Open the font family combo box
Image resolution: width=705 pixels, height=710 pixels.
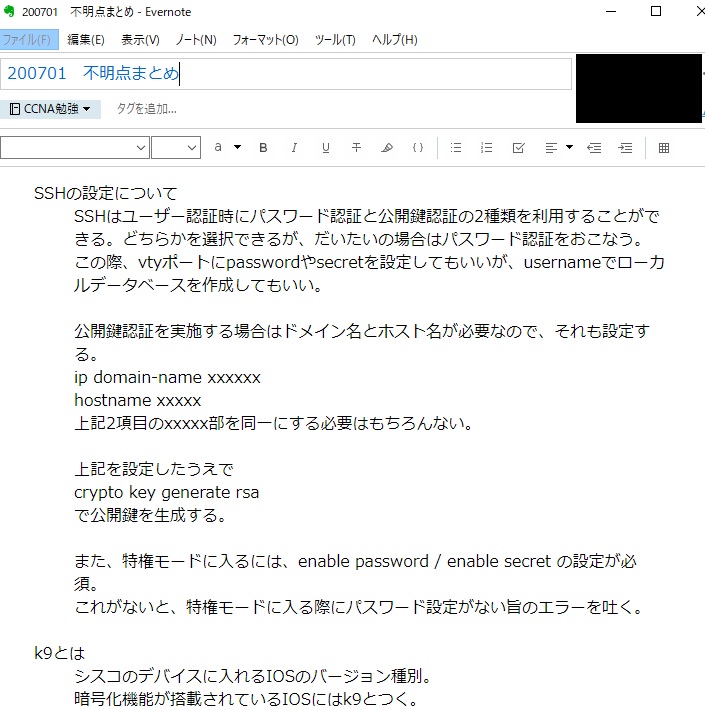(x=75, y=148)
